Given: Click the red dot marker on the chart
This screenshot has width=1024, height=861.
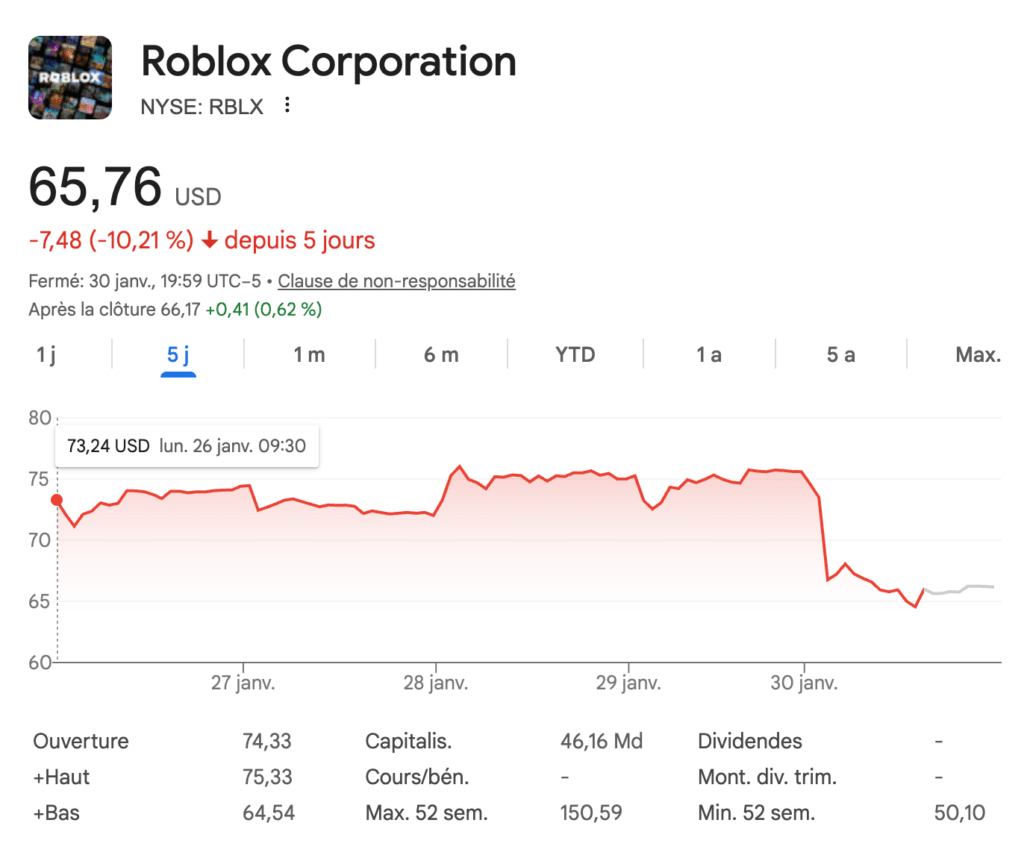Looking at the screenshot, I should click(x=57, y=498).
